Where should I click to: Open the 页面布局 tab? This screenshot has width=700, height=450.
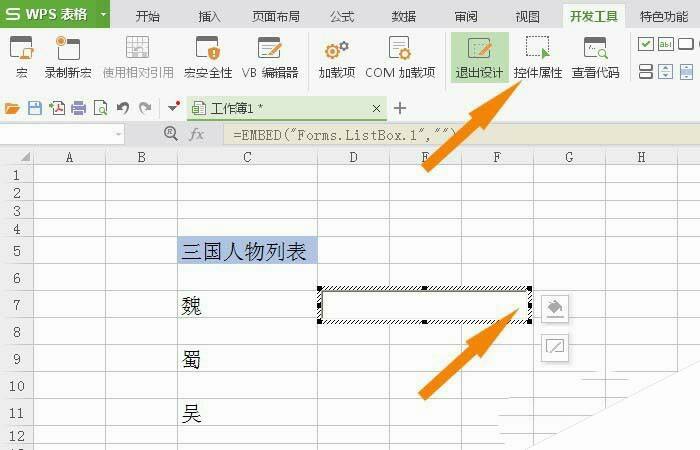pos(275,17)
